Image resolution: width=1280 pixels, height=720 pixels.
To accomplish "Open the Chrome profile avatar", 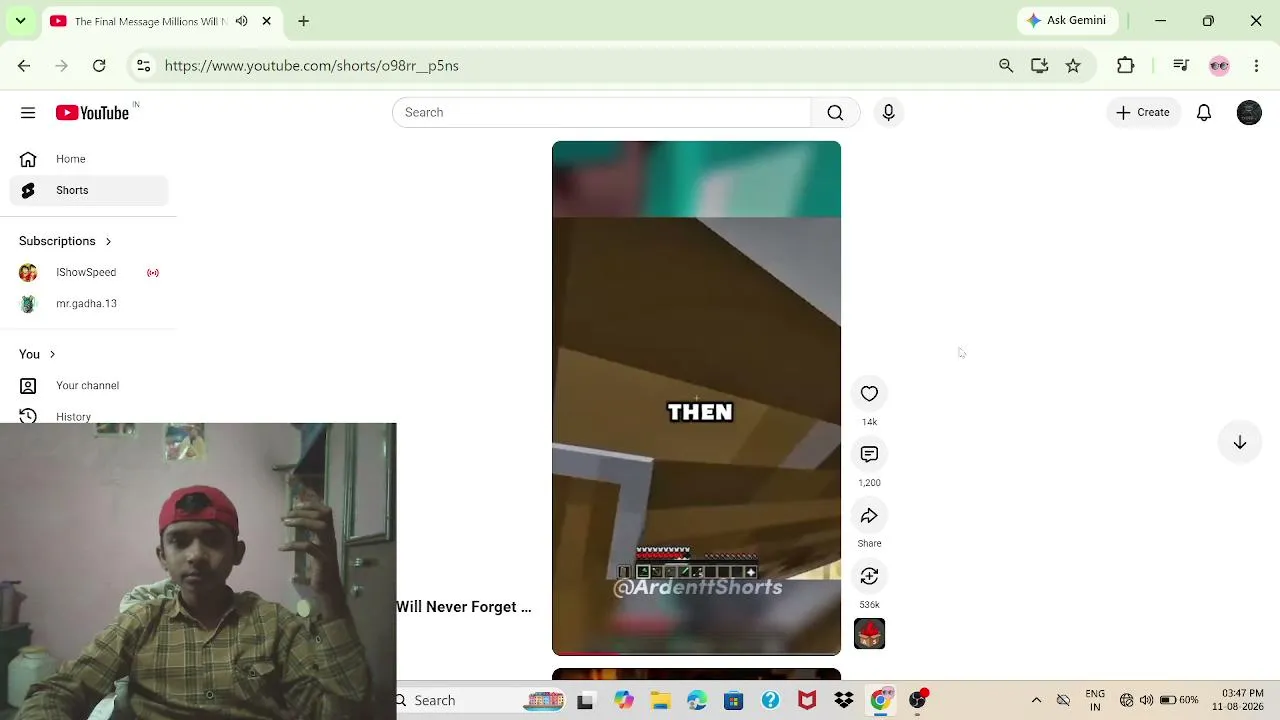I will pos(1219,66).
